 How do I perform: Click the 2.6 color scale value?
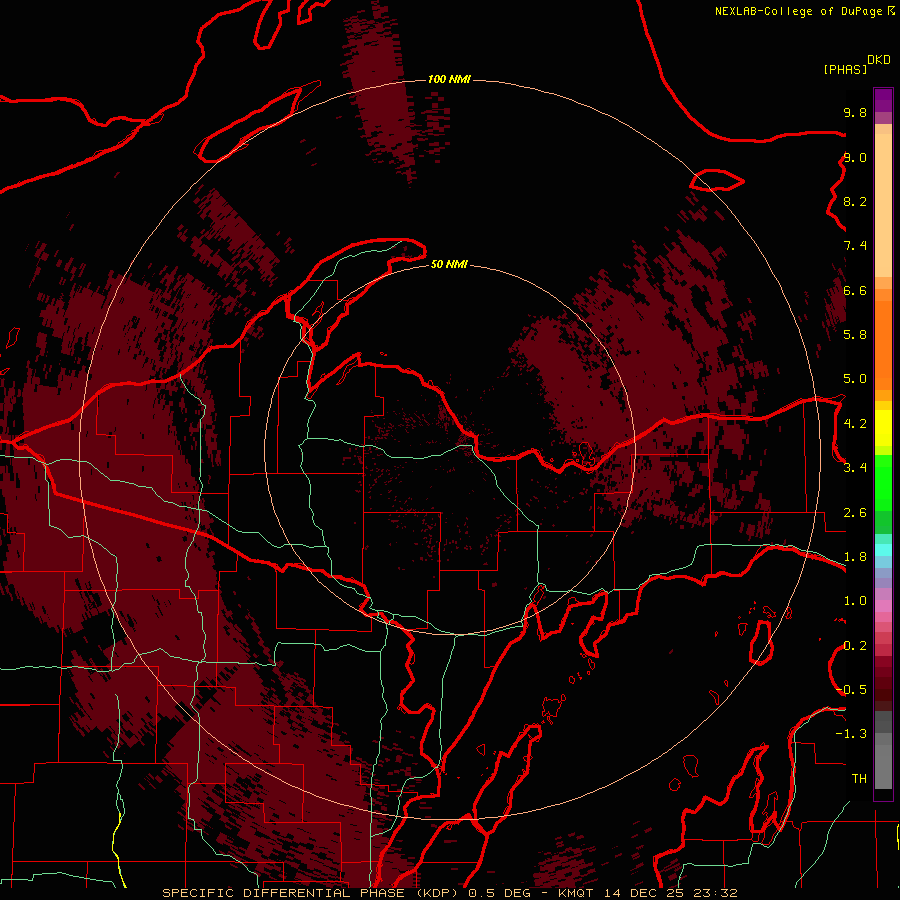[x=855, y=513]
